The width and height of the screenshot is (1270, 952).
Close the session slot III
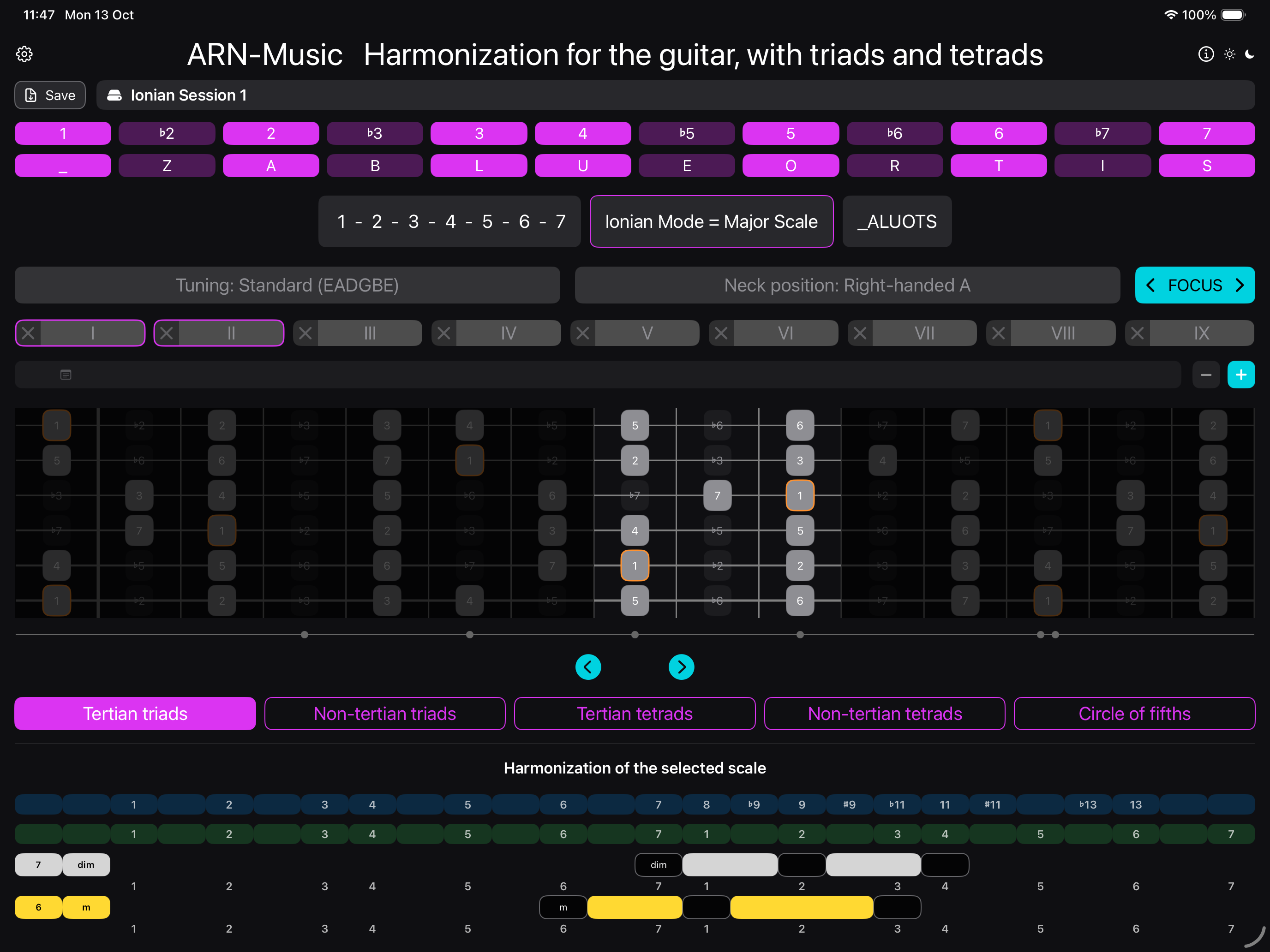click(306, 333)
